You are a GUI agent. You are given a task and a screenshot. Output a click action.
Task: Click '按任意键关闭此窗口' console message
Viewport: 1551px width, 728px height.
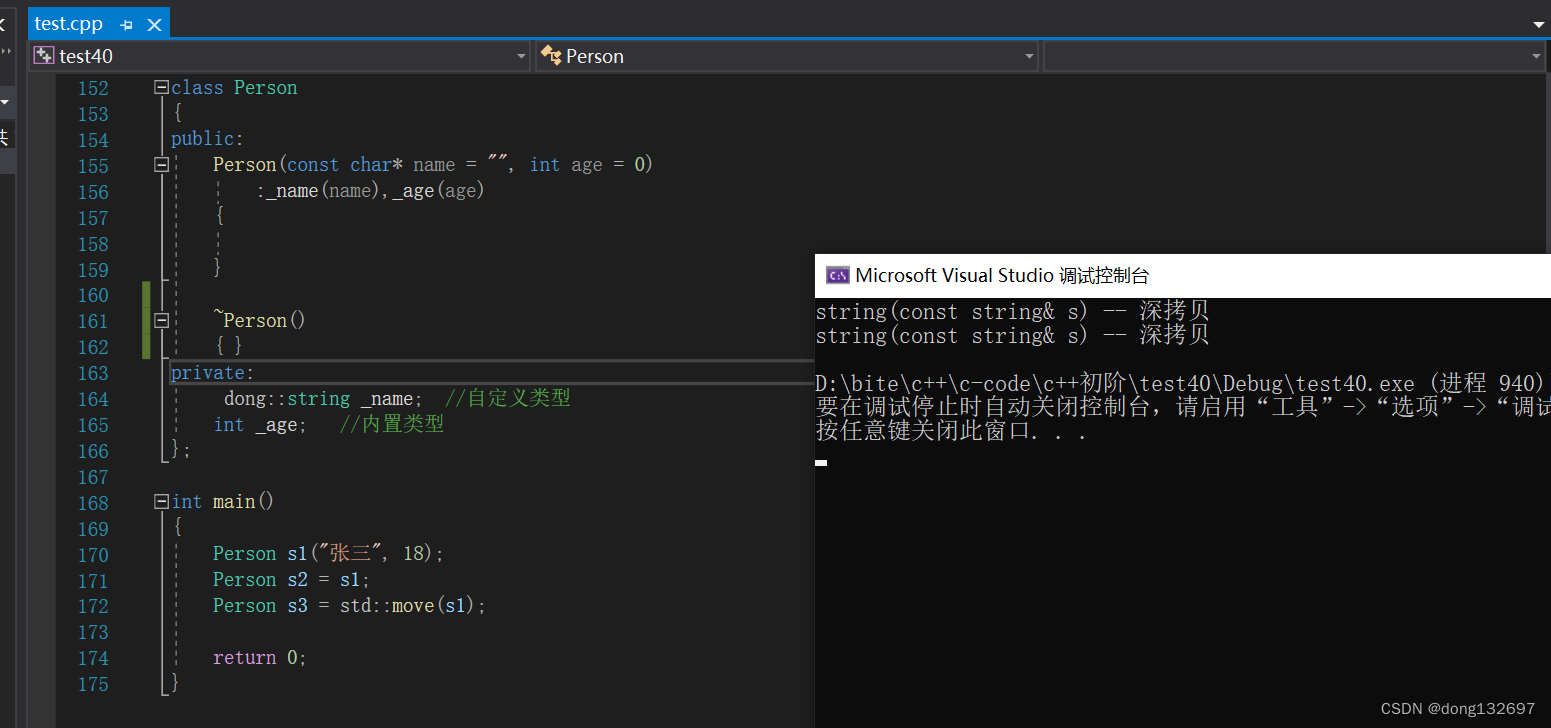pos(951,432)
